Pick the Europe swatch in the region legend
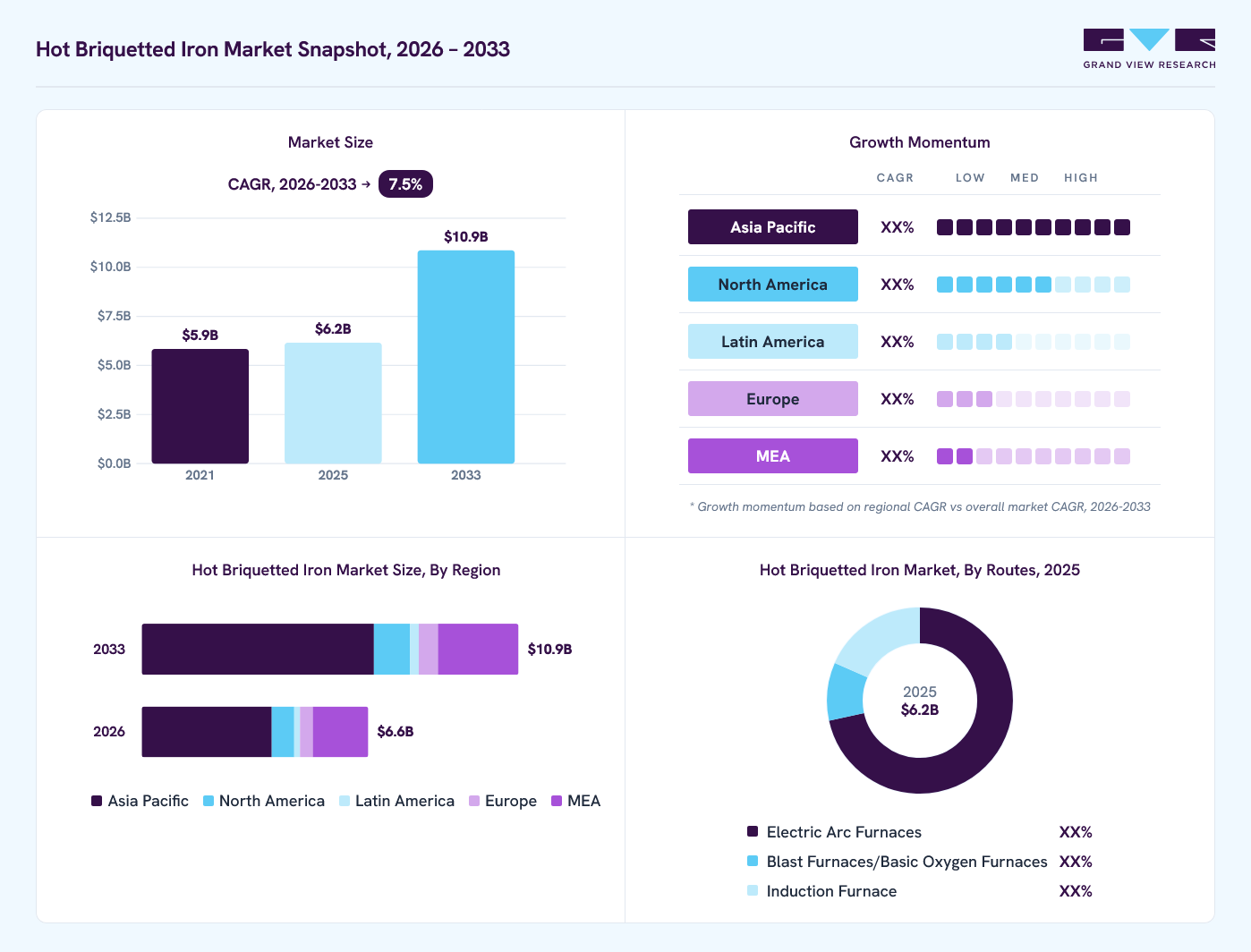Viewport: 1251px width, 952px height. [474, 801]
